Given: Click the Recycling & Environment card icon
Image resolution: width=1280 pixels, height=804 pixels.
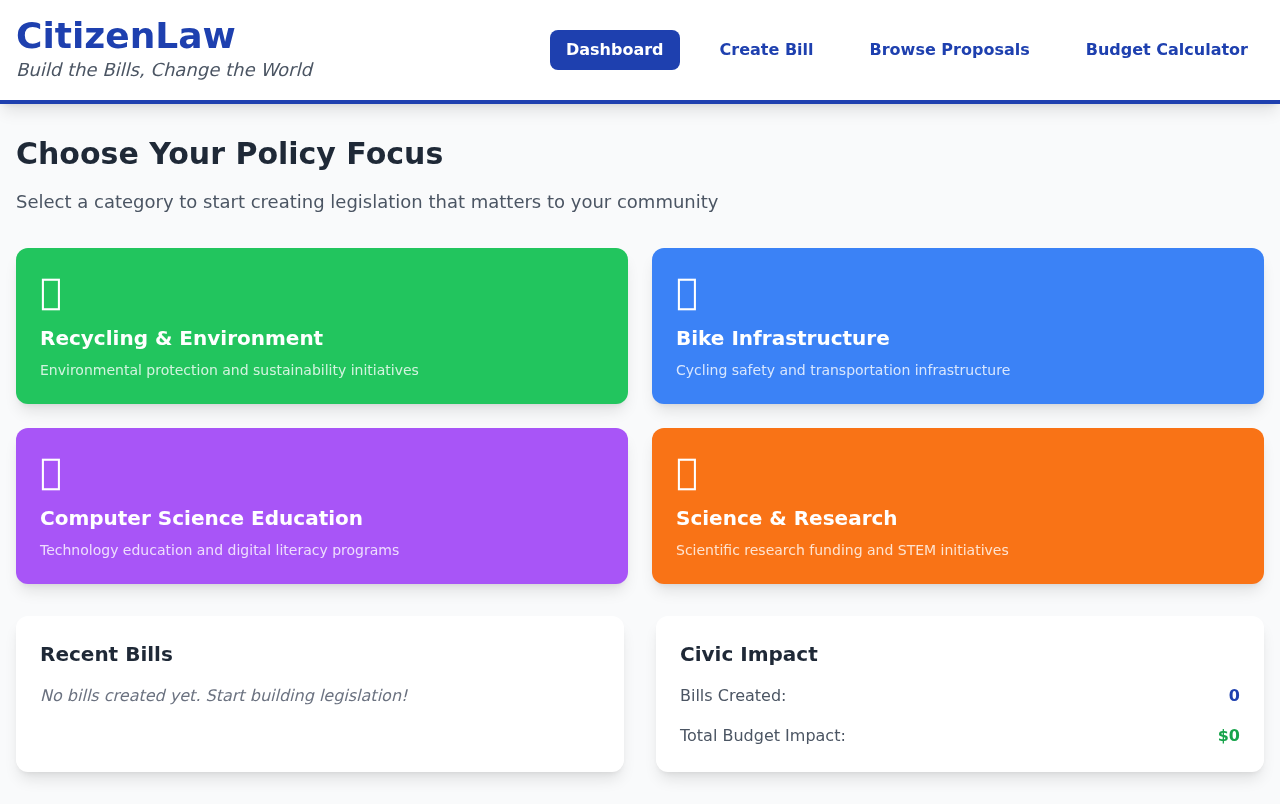Looking at the screenshot, I should click(51, 293).
